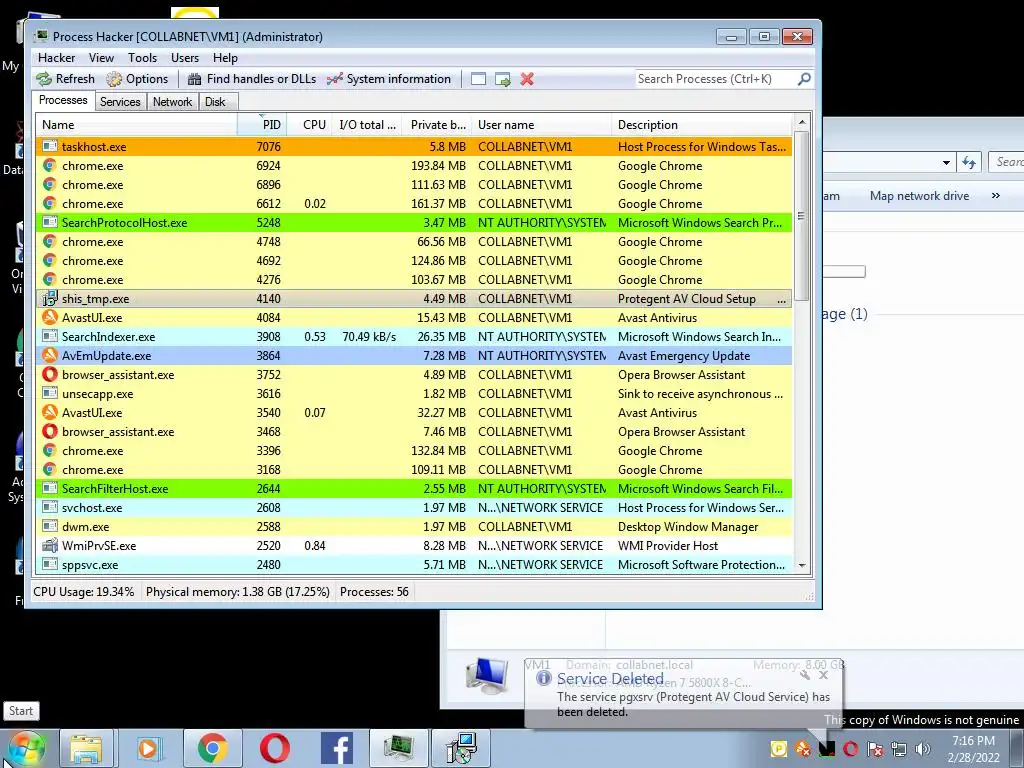Viewport: 1024px width, 768px height.
Task: Click the search magnifier icon
Action: (804, 79)
